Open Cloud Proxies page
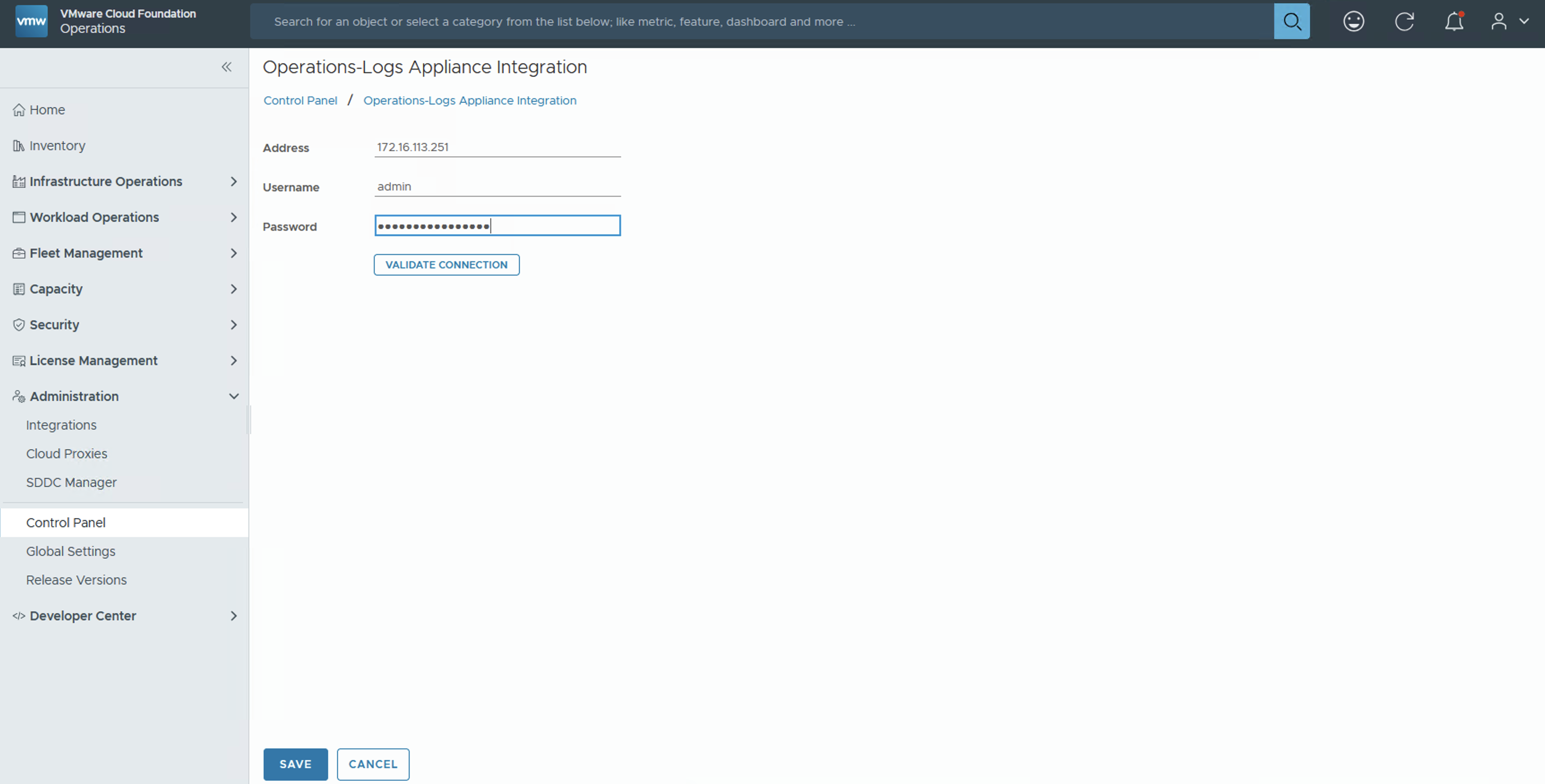This screenshot has width=1545, height=784. [67, 454]
